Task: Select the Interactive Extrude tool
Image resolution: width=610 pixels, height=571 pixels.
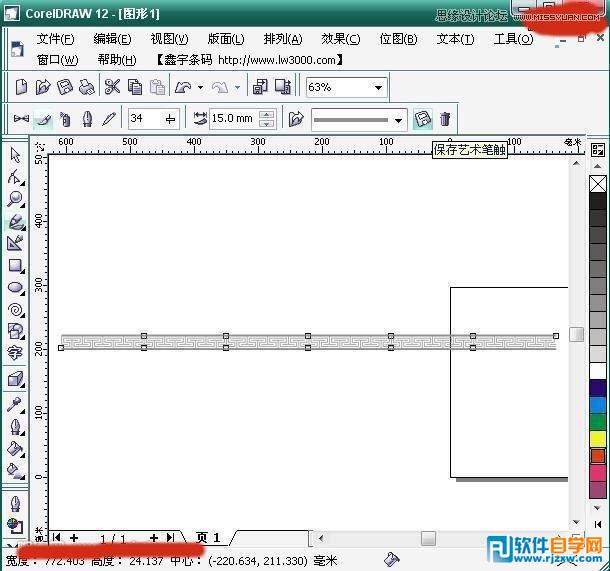Action: pos(15,379)
